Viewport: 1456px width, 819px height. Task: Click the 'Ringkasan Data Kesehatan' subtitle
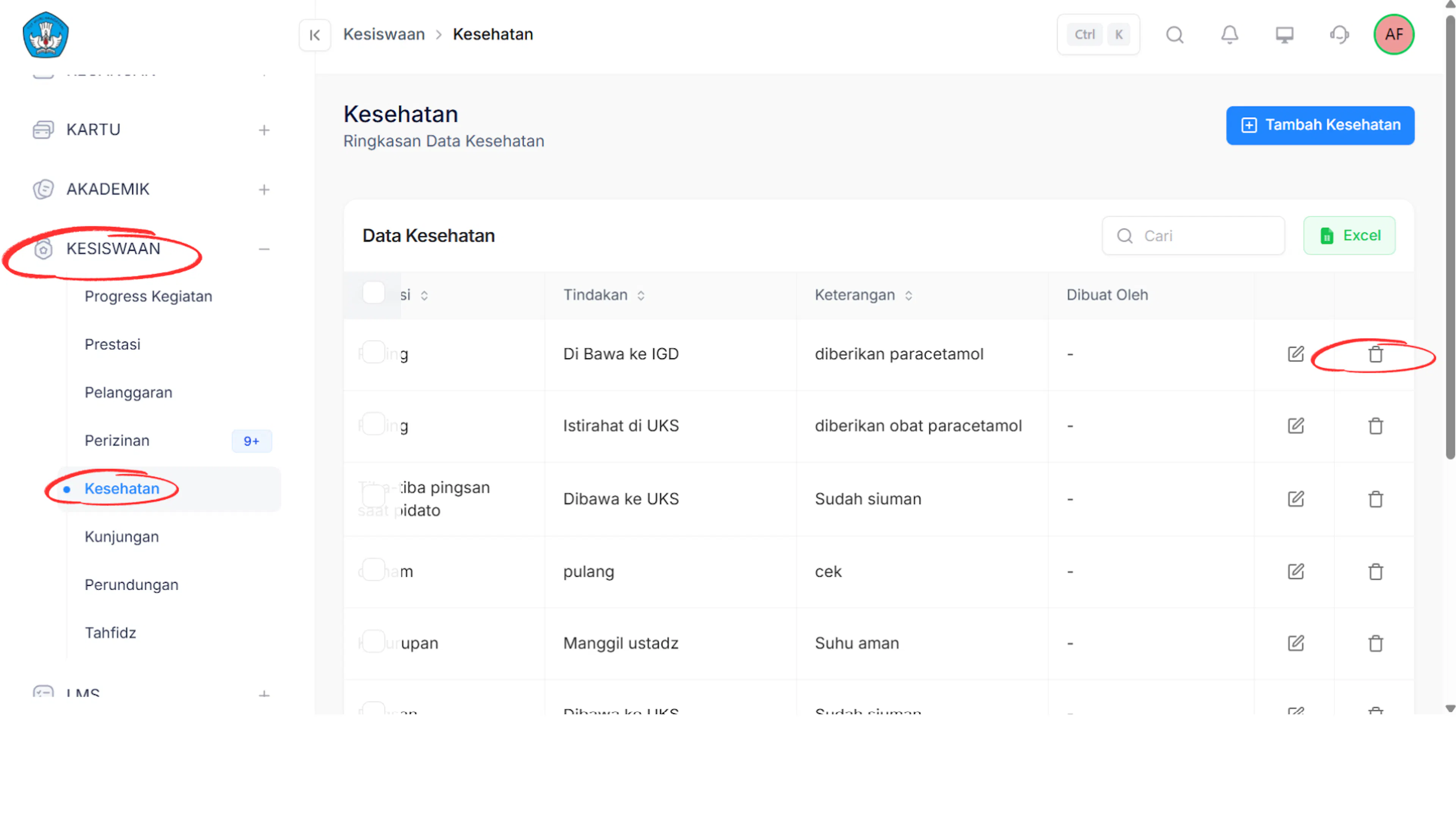tap(444, 141)
